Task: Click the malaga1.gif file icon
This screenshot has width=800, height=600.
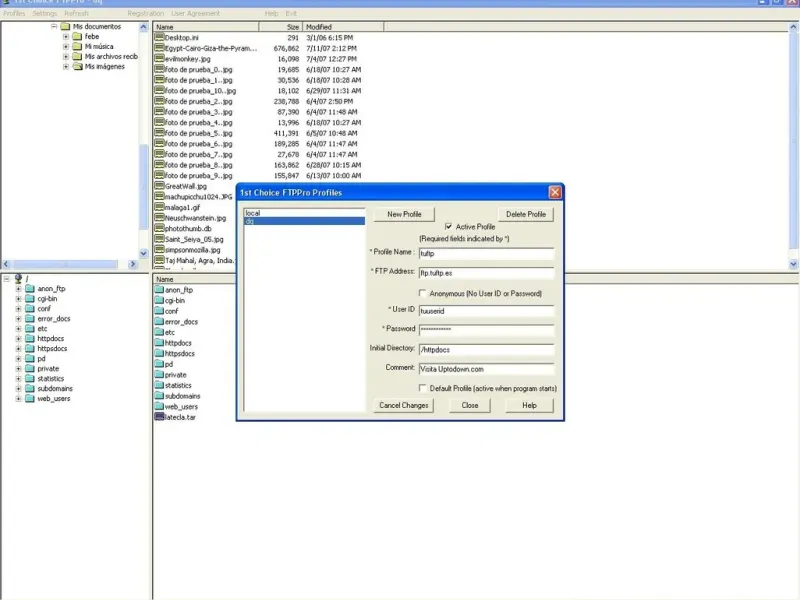Action: (x=159, y=207)
